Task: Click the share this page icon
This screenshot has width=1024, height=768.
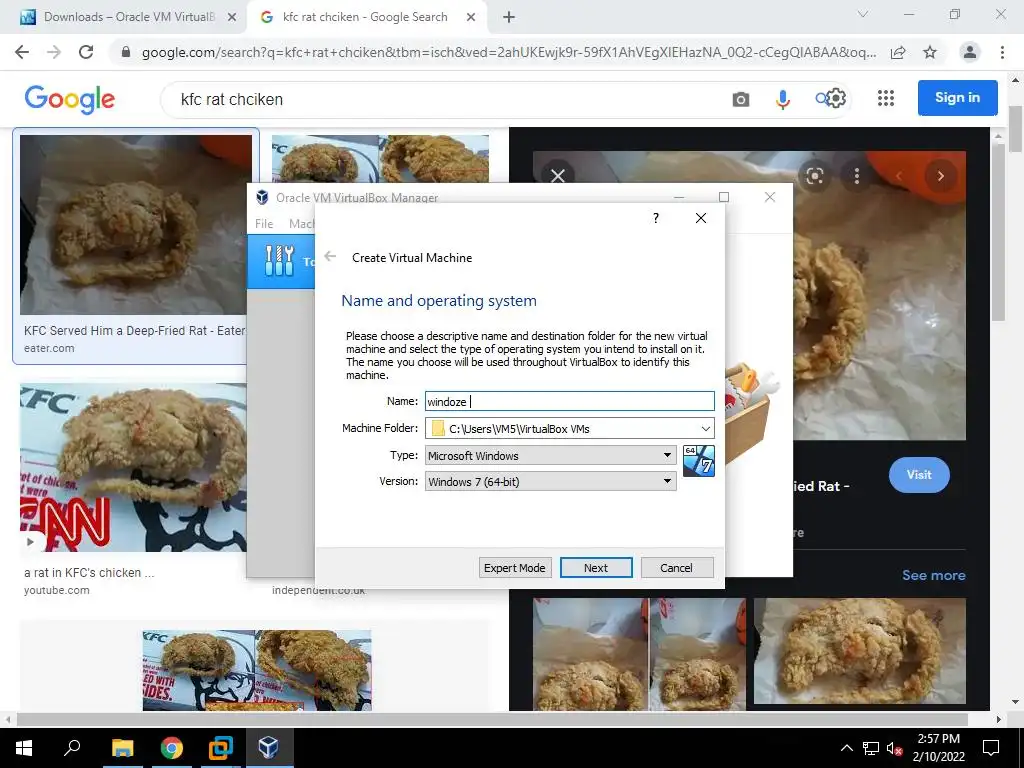Action: pyautogui.click(x=898, y=52)
